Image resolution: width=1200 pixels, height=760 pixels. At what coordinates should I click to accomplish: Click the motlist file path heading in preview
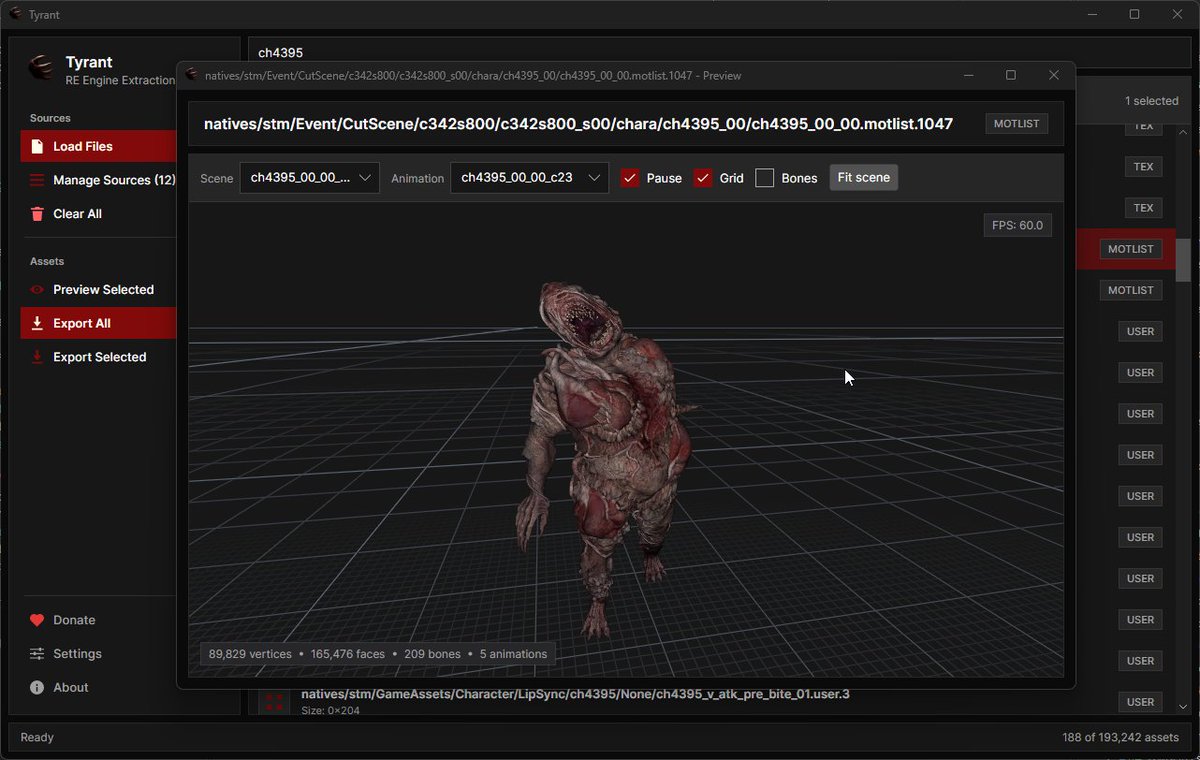pos(578,124)
